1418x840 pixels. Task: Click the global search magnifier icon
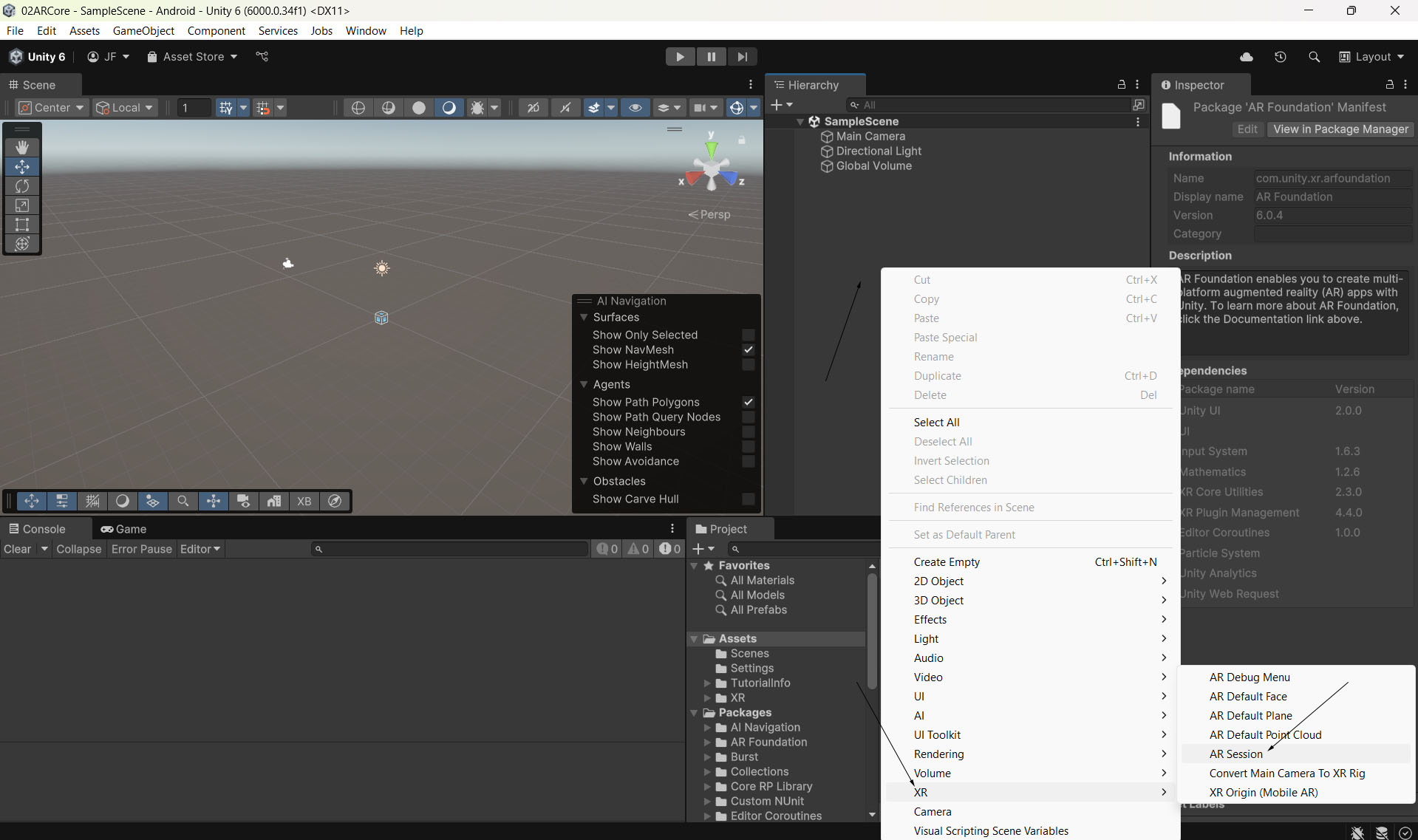pos(1314,57)
